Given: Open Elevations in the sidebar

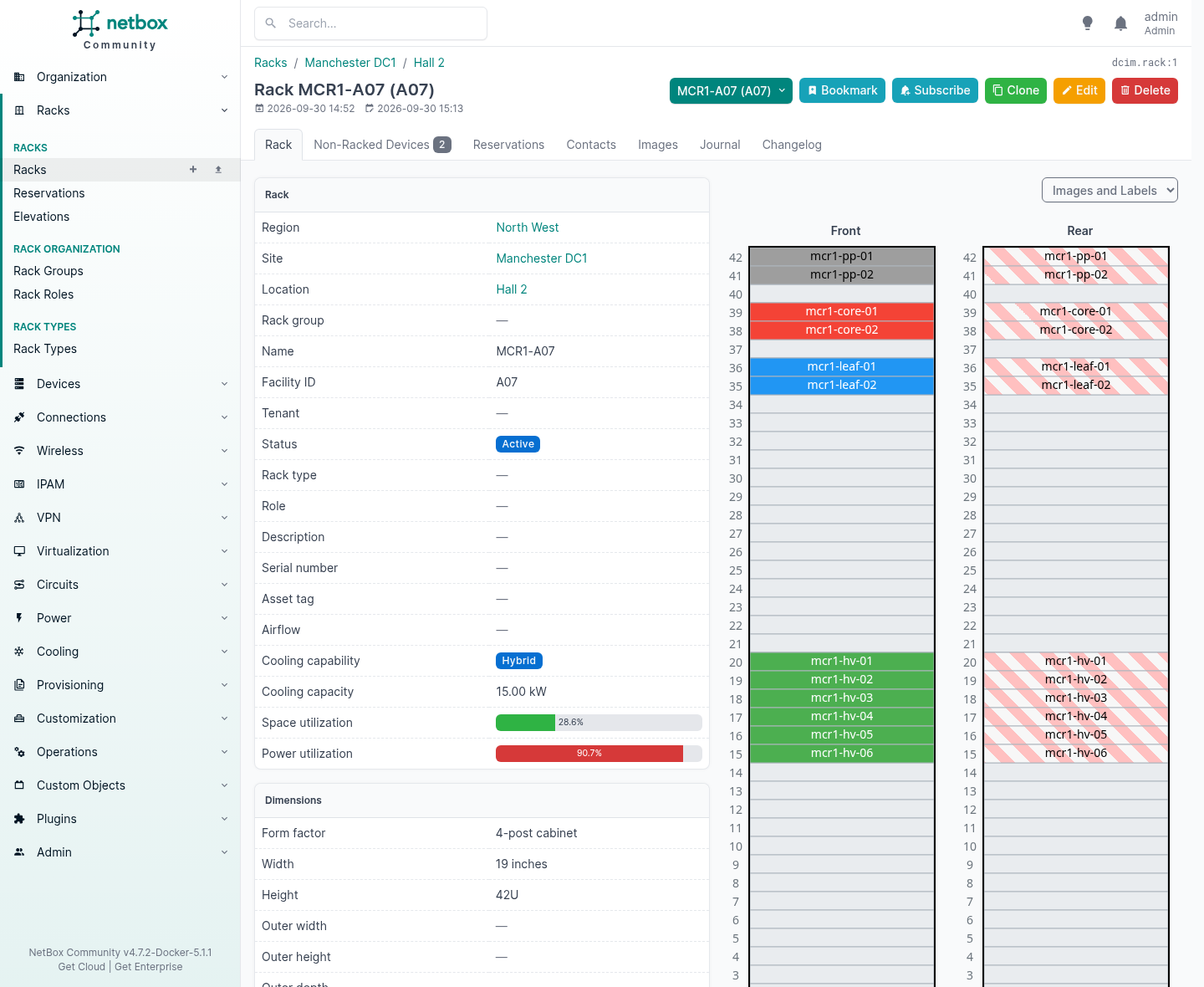Looking at the screenshot, I should [x=42, y=217].
